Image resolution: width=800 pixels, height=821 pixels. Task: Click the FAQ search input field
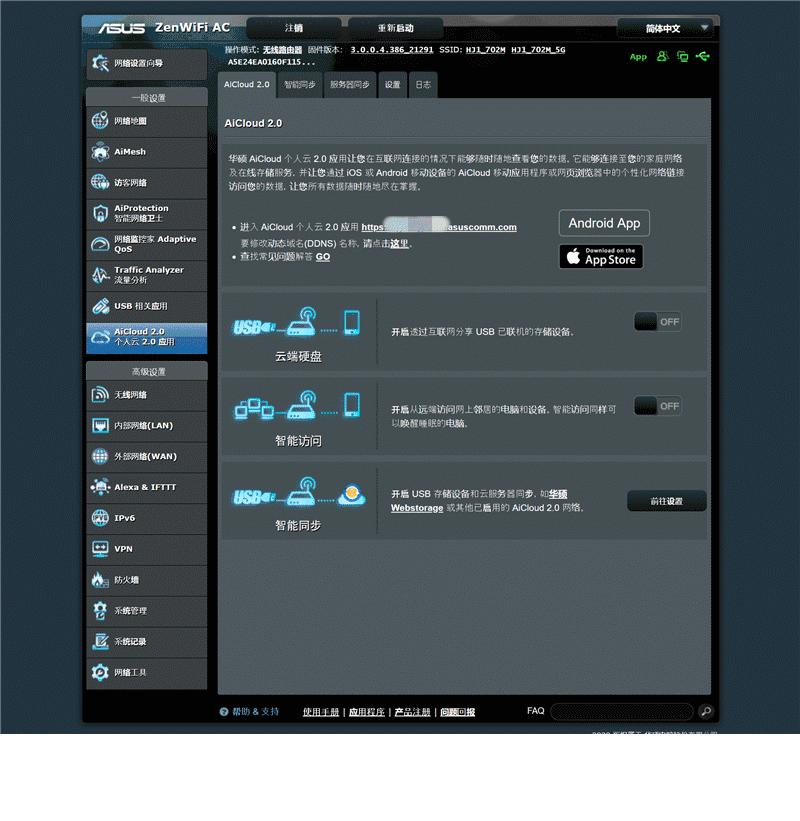(x=621, y=711)
